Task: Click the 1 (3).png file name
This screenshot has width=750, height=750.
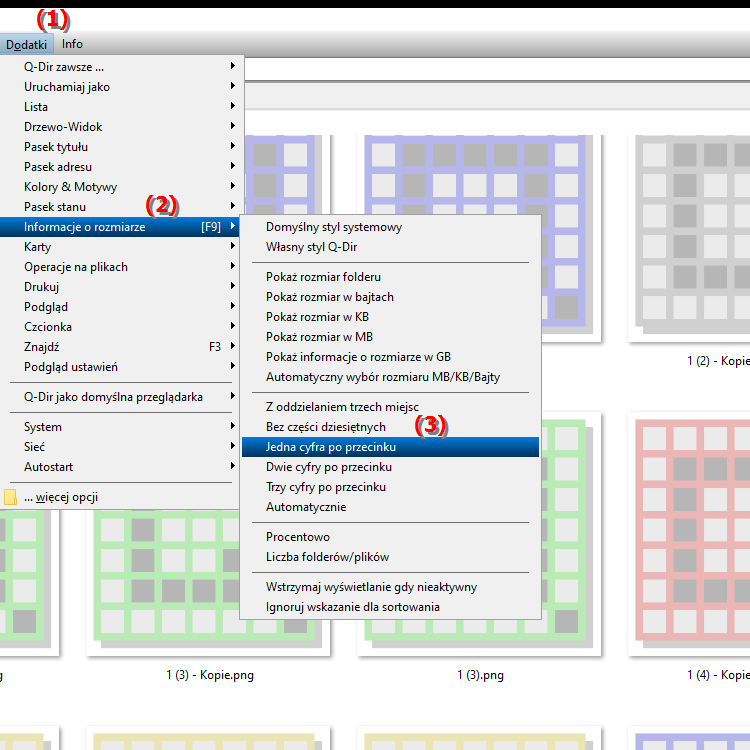Action: [x=480, y=675]
